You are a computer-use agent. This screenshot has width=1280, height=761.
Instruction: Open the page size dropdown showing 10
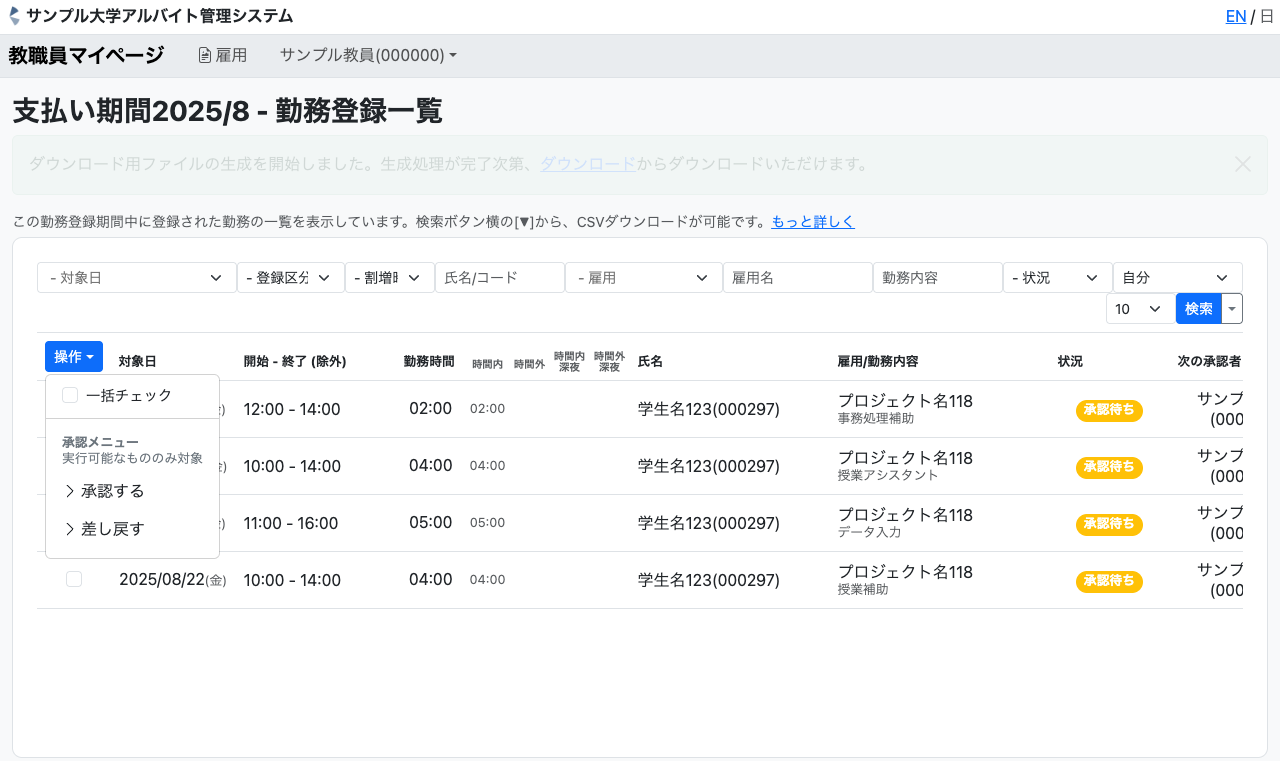click(x=1140, y=309)
